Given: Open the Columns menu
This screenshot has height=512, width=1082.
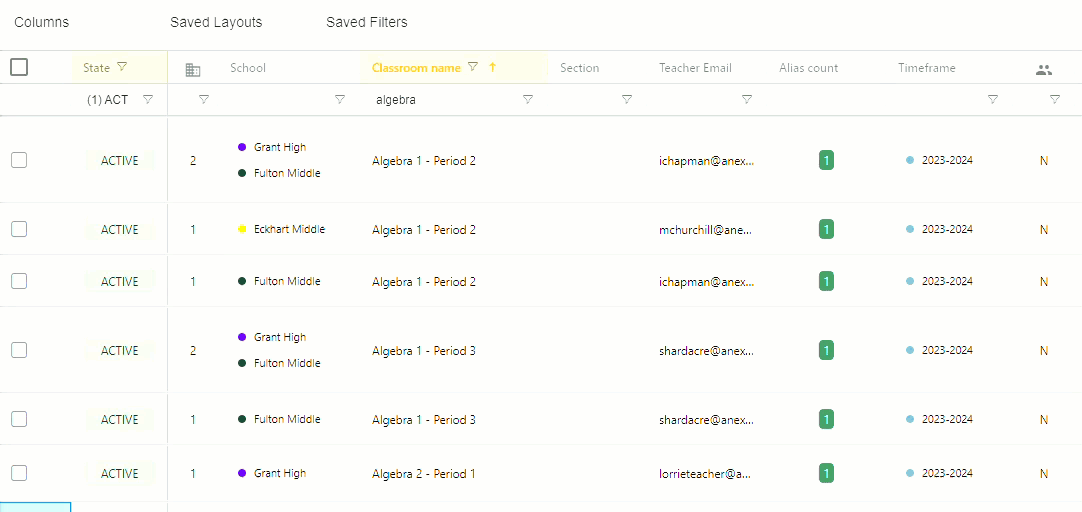Looking at the screenshot, I should click(x=42, y=22).
